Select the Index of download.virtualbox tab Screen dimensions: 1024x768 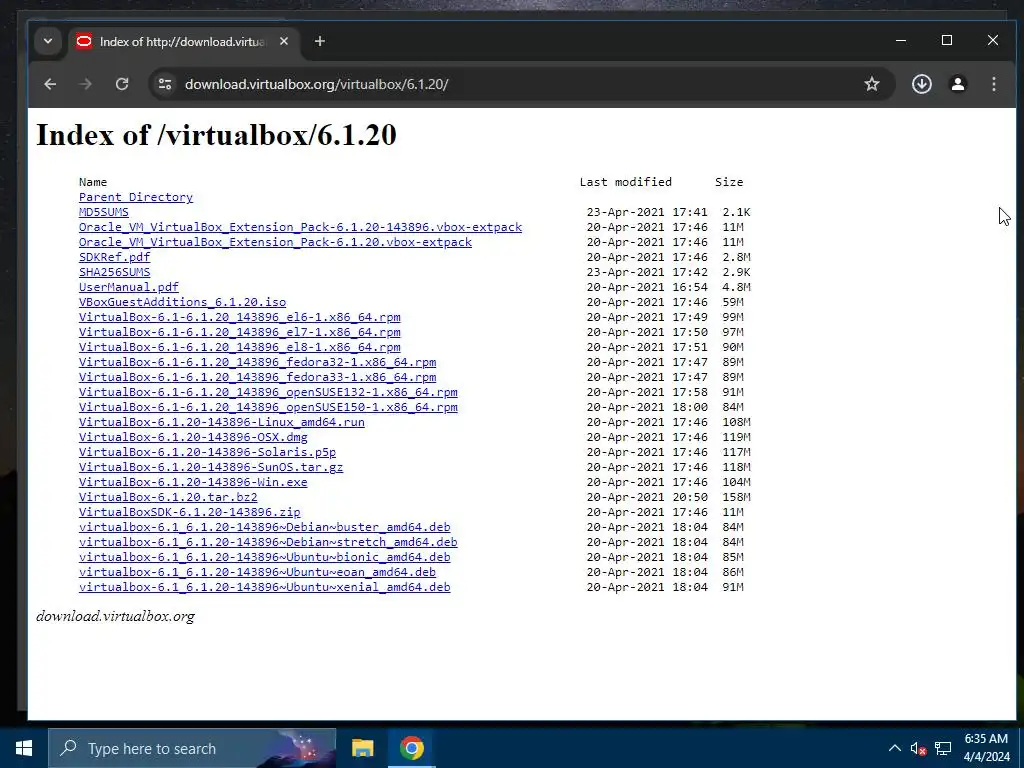pos(183,42)
